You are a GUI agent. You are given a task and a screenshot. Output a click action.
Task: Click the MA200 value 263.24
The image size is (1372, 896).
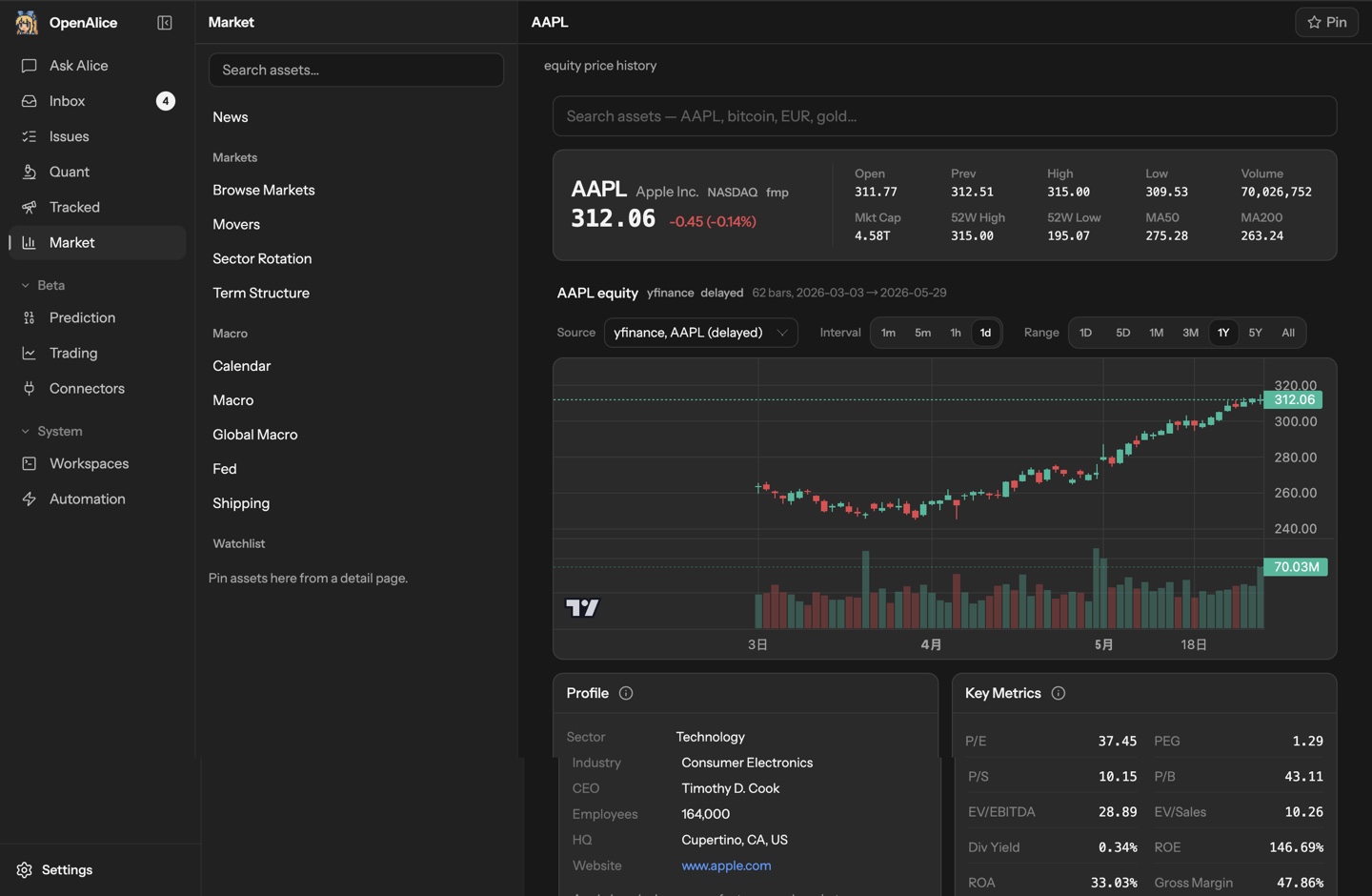[x=1261, y=235]
